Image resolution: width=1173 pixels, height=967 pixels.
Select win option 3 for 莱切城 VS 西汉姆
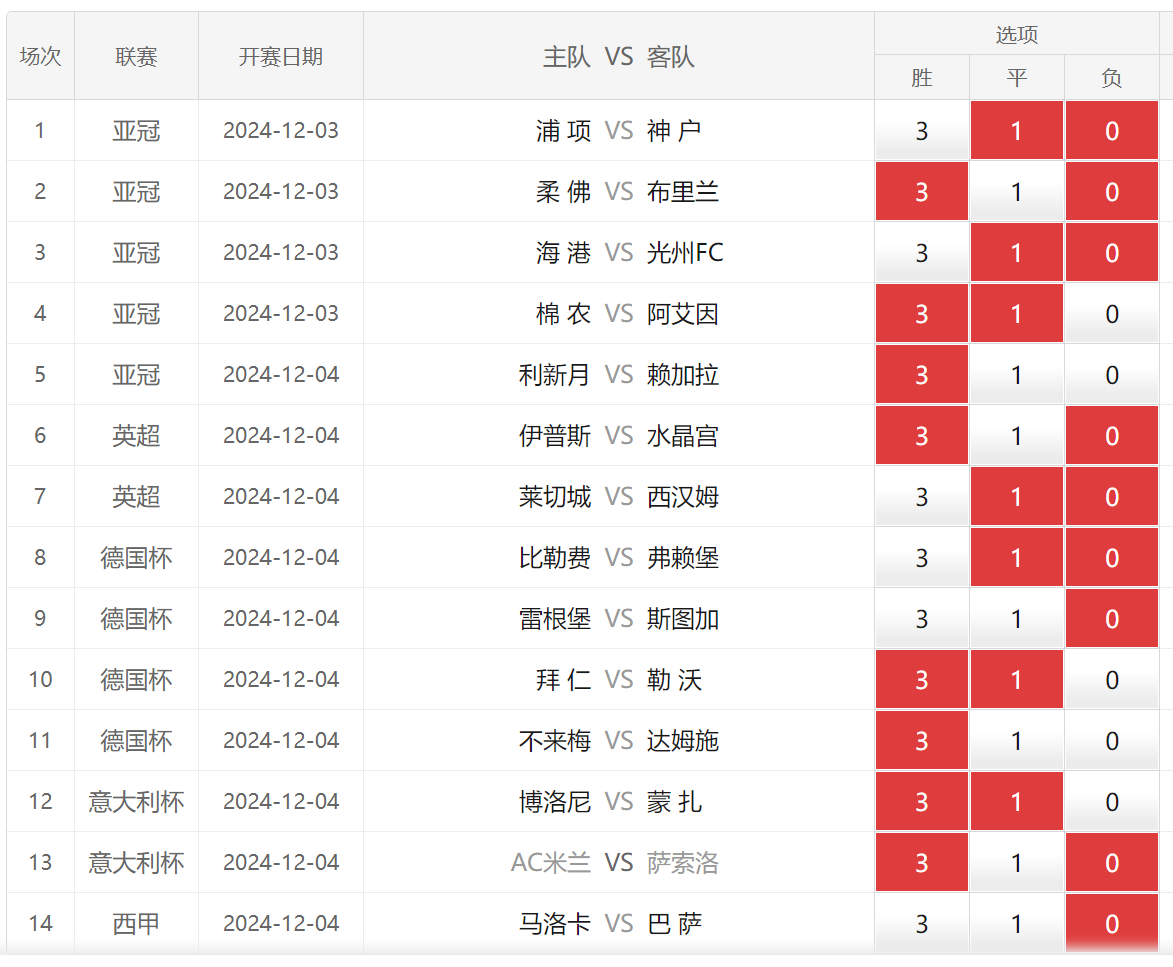pos(922,497)
